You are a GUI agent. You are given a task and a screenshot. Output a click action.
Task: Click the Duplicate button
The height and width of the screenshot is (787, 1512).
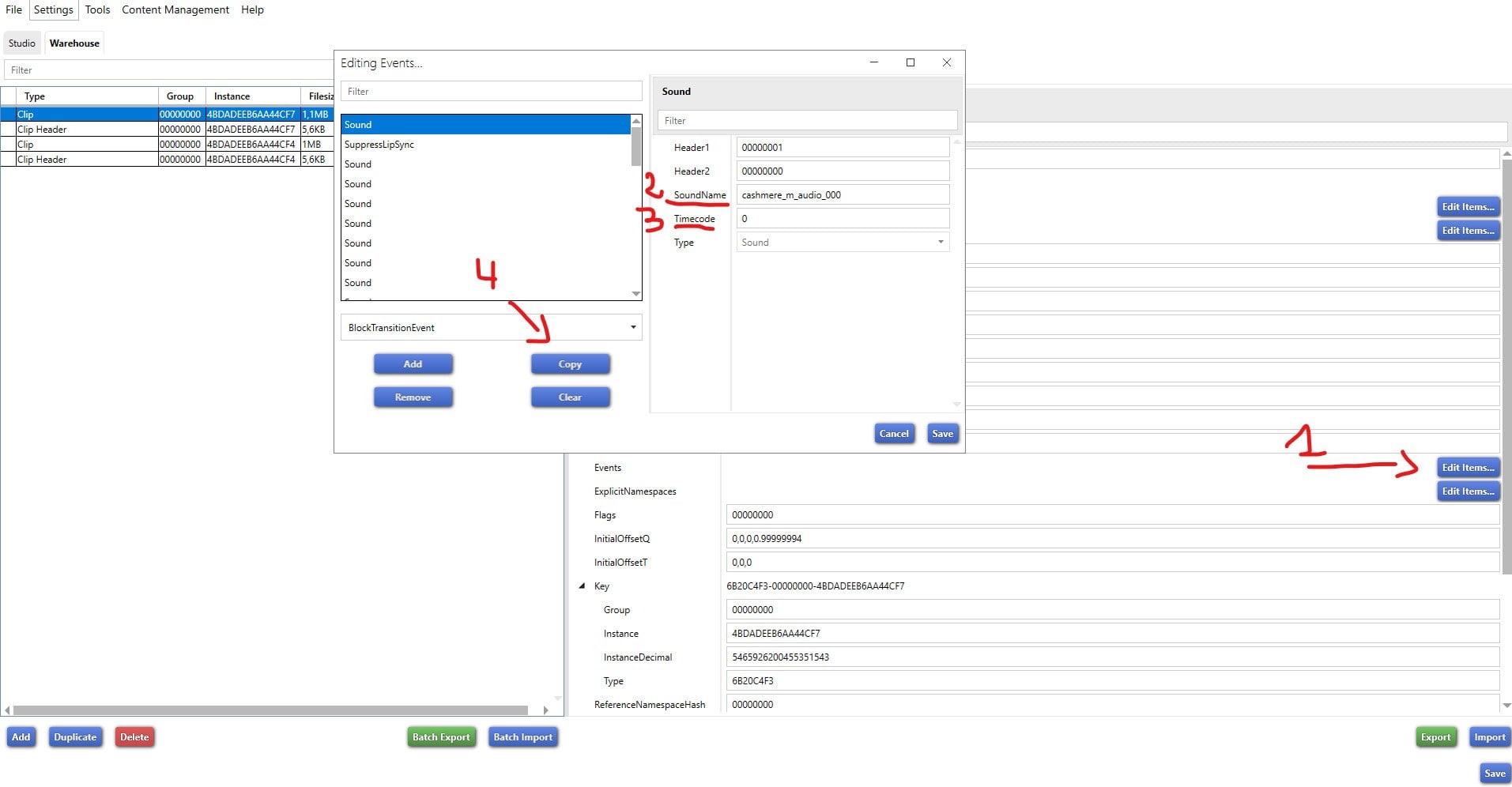[75, 737]
